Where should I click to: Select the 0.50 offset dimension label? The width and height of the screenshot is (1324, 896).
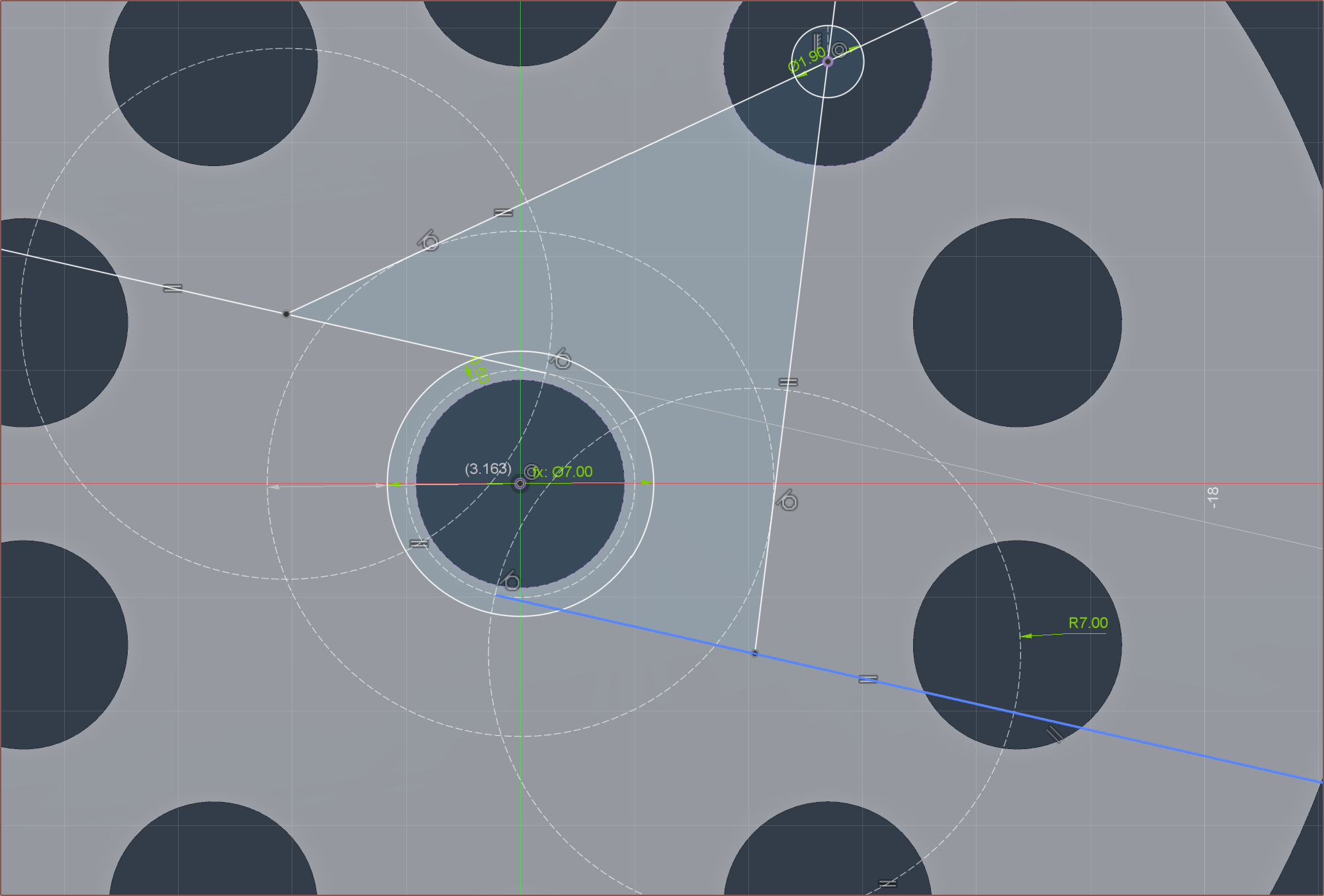(478, 371)
